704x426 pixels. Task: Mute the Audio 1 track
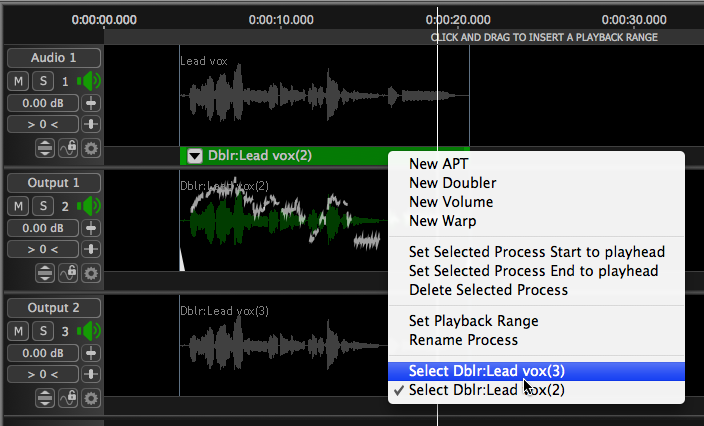(19, 81)
